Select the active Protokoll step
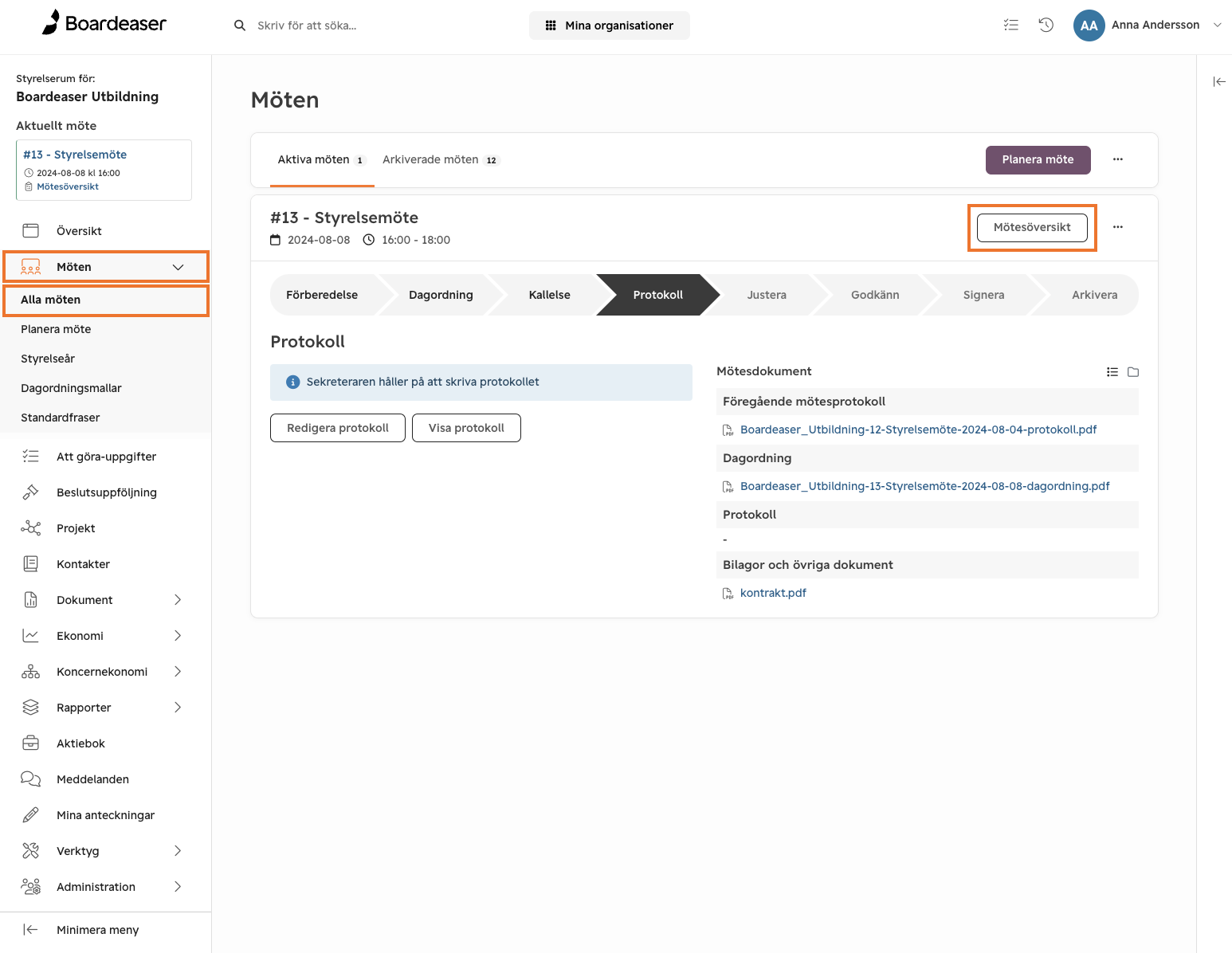The width and height of the screenshot is (1232, 953). pos(658,295)
